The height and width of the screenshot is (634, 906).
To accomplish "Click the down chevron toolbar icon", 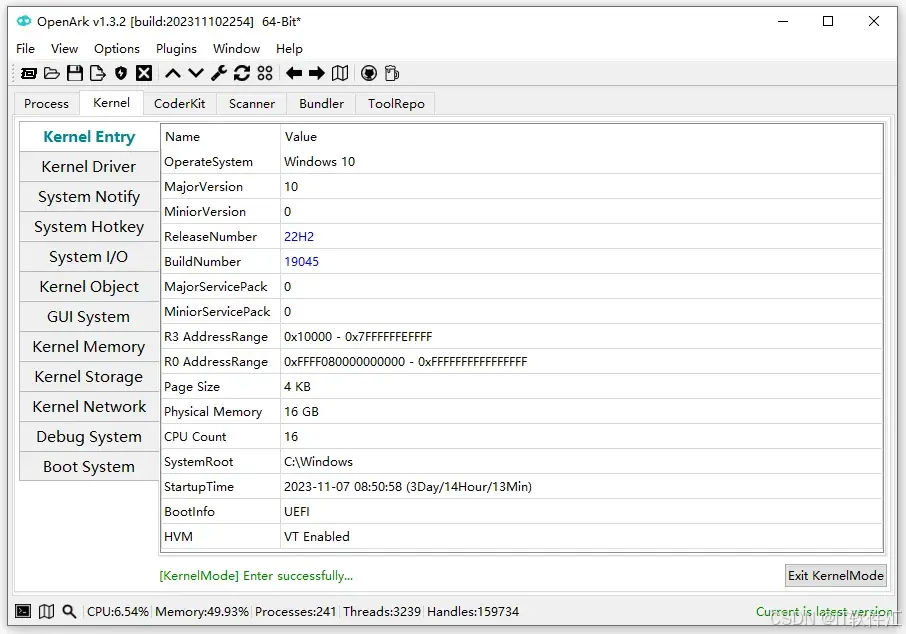I will coord(196,73).
